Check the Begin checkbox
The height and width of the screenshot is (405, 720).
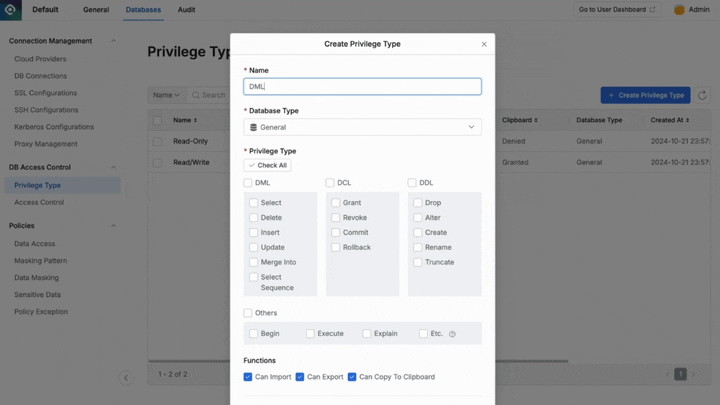pyautogui.click(x=253, y=333)
